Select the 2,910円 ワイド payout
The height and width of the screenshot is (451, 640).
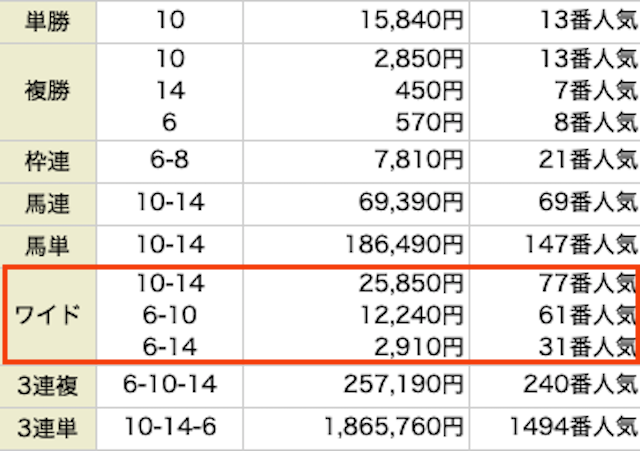pos(419,347)
